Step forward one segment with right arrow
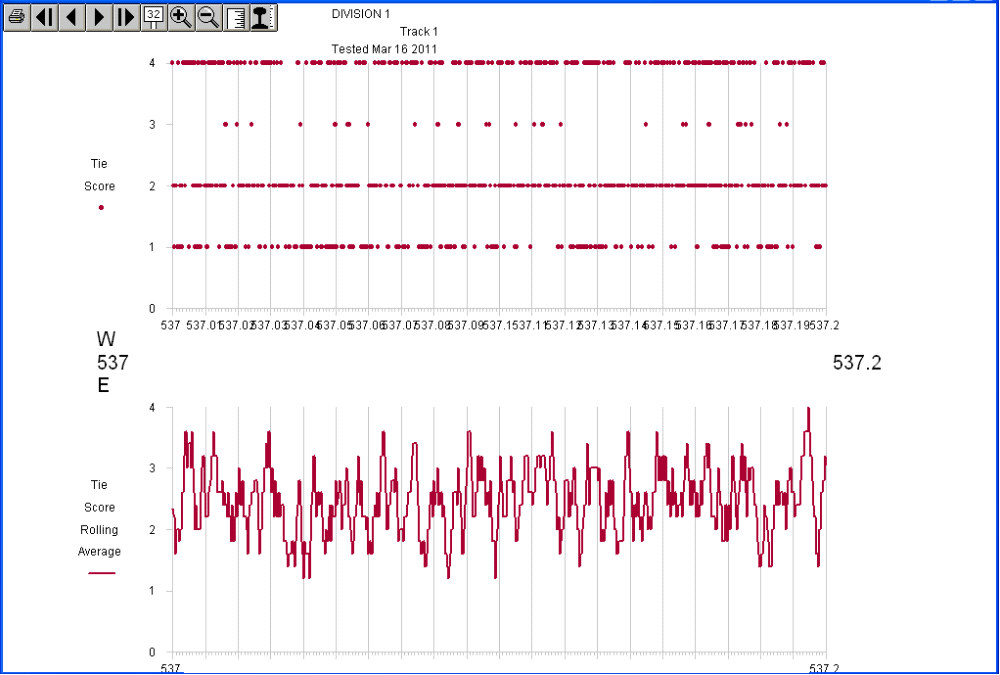The width and height of the screenshot is (1000, 675). [99, 17]
